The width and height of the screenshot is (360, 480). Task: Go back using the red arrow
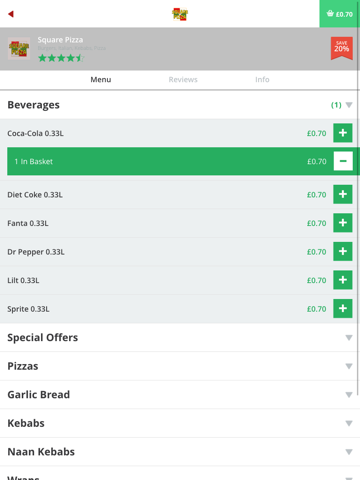click(11, 14)
